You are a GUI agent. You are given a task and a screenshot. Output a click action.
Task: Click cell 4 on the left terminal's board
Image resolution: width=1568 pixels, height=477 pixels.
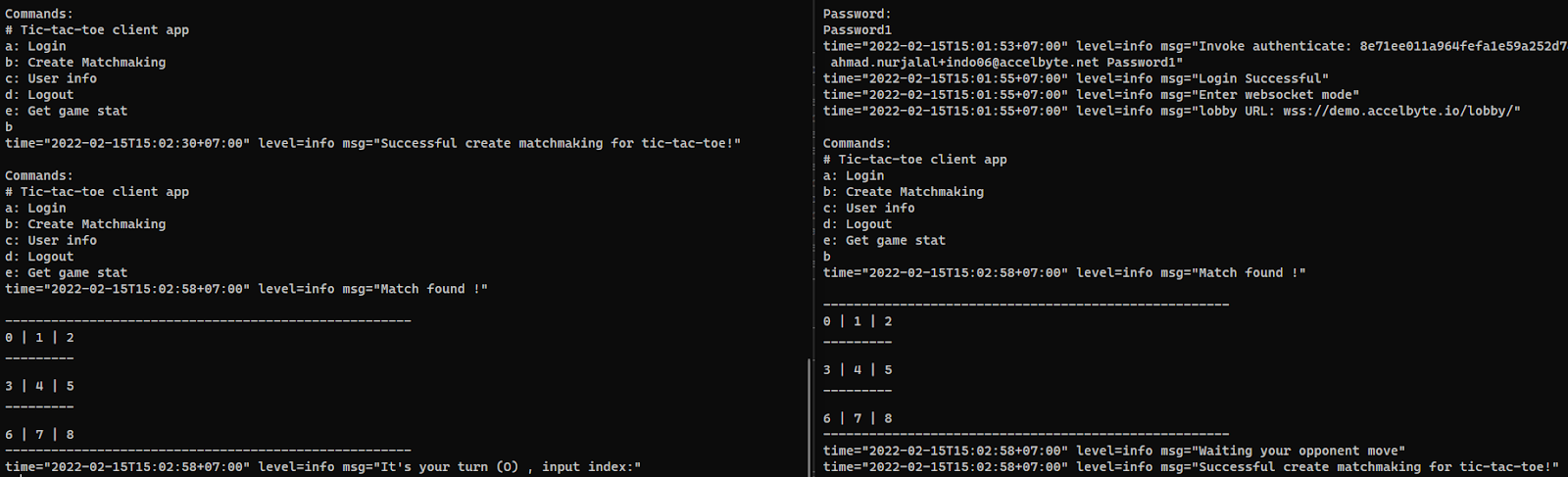pos(39,386)
